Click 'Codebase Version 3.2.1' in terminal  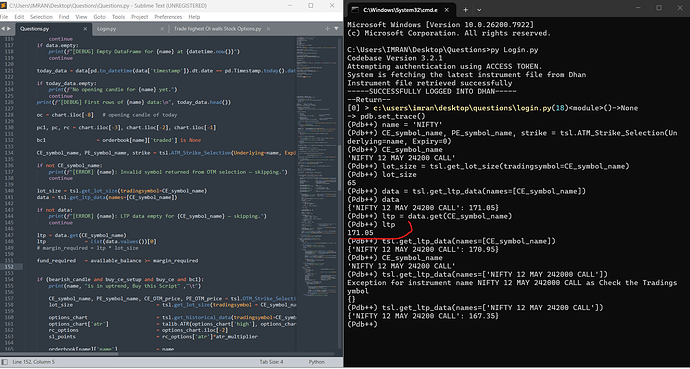point(395,58)
